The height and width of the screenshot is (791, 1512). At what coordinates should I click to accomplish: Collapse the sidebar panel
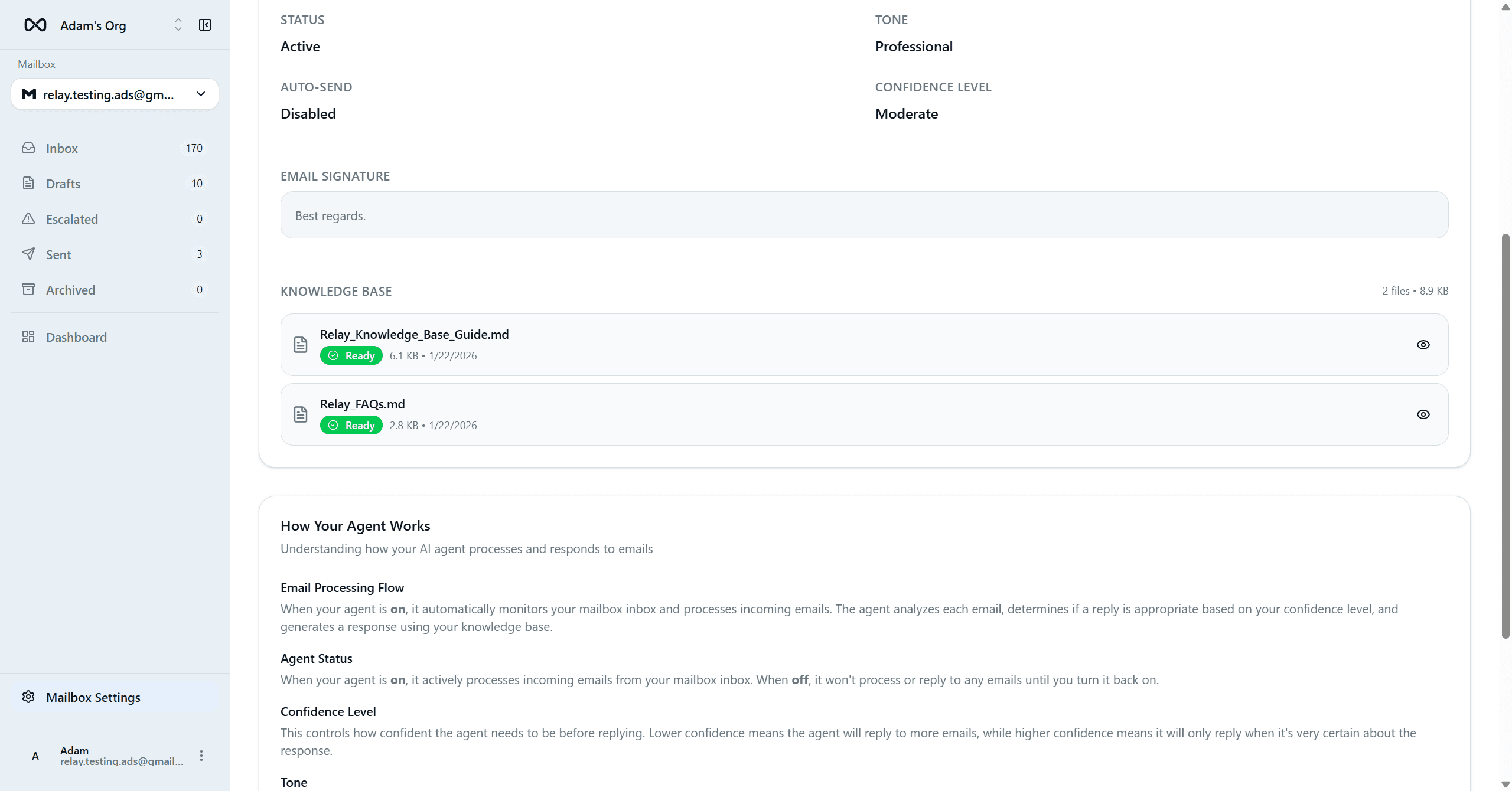(x=204, y=25)
